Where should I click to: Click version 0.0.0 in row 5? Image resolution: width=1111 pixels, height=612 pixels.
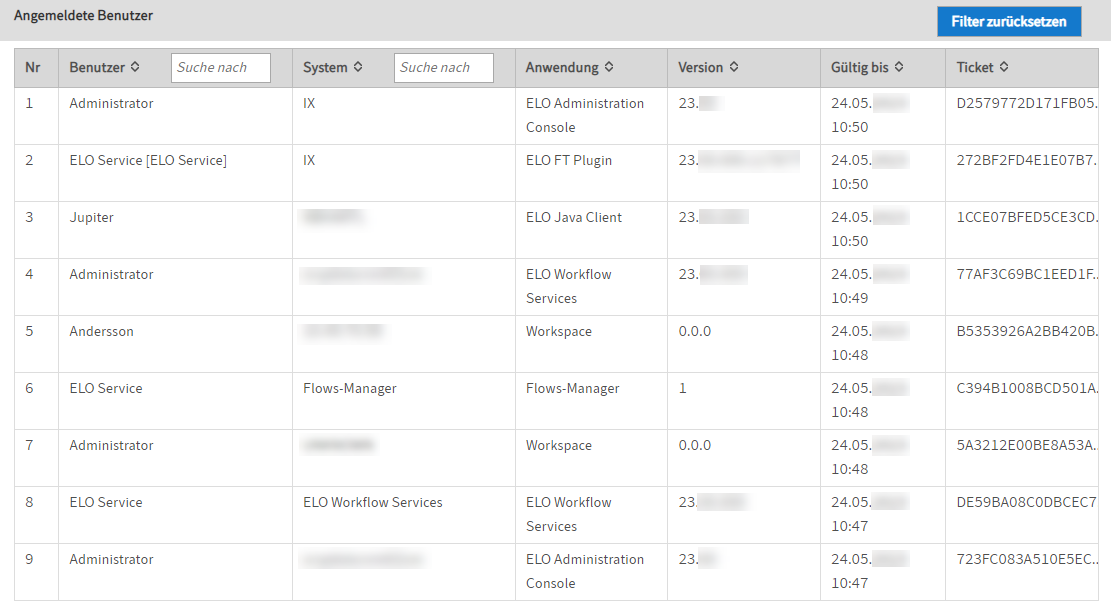tap(694, 332)
